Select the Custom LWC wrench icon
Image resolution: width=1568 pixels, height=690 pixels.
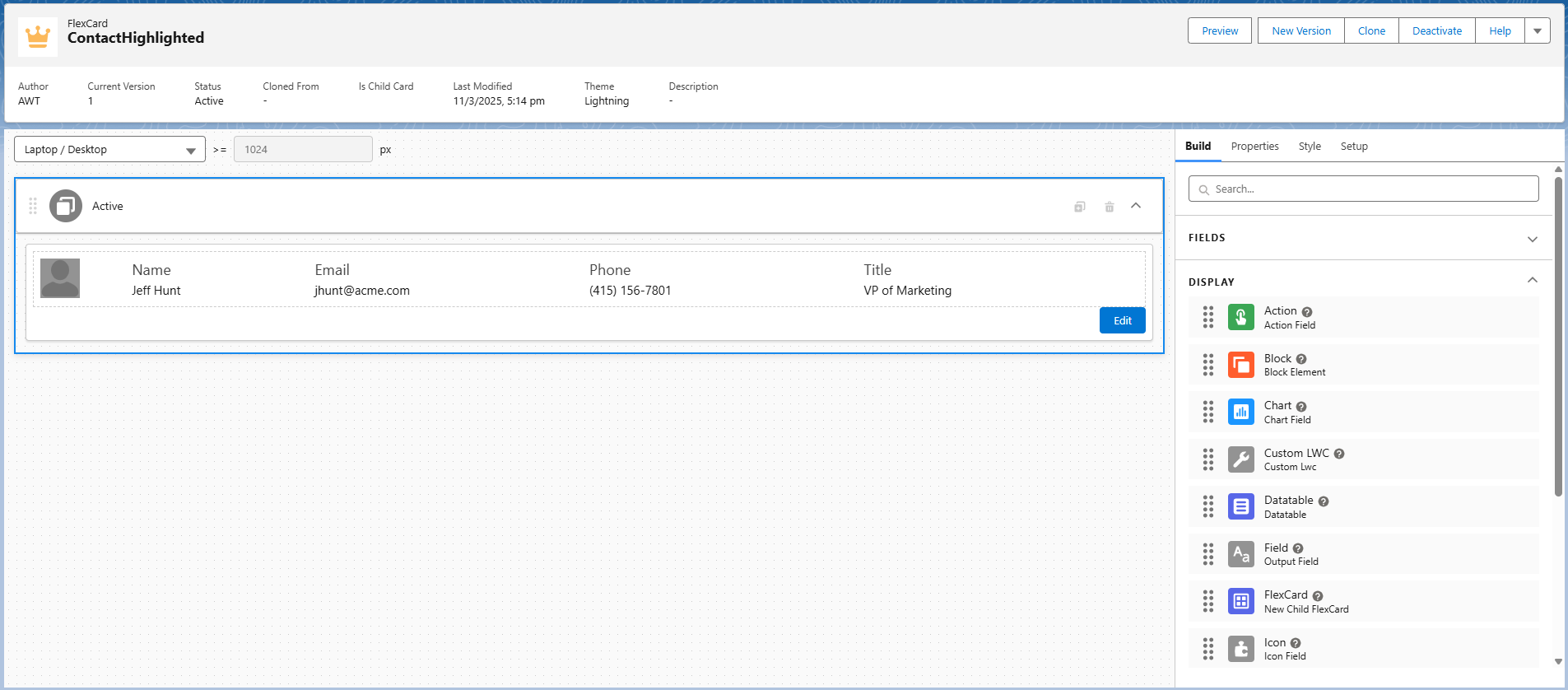[x=1240, y=459]
